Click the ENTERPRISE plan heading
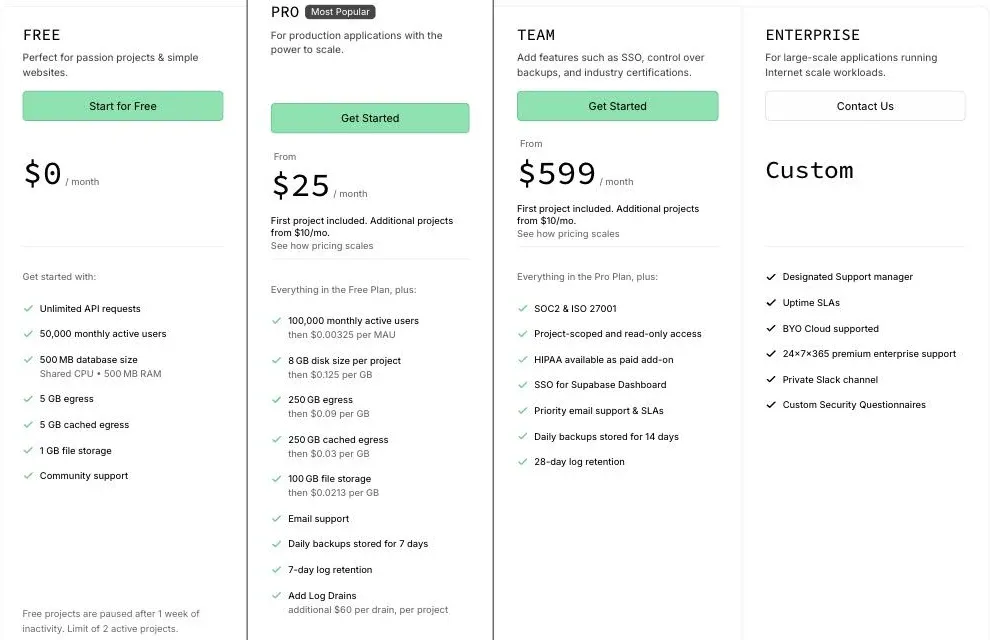Image resolution: width=990 pixels, height=640 pixels. click(813, 35)
